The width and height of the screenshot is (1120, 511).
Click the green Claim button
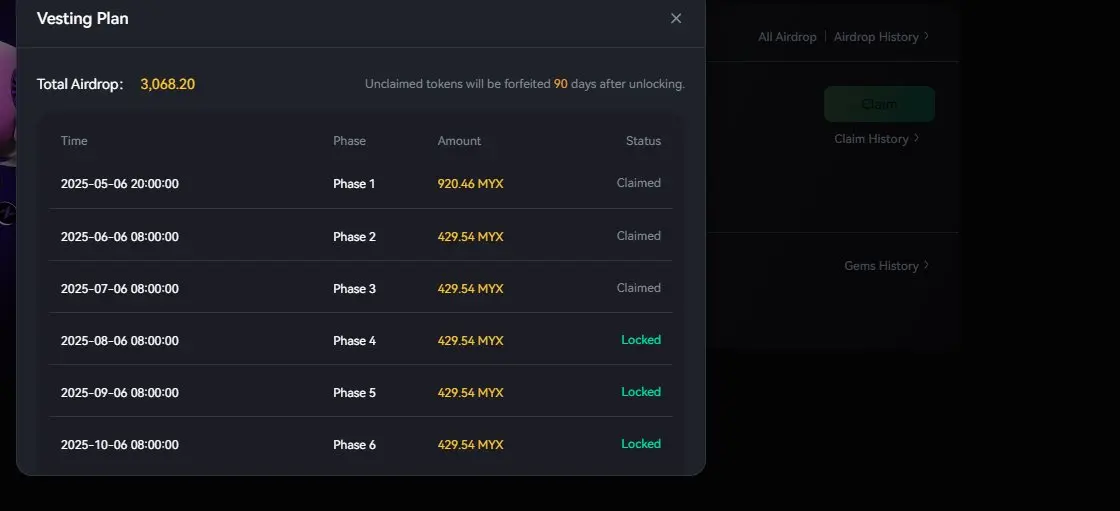tap(879, 104)
